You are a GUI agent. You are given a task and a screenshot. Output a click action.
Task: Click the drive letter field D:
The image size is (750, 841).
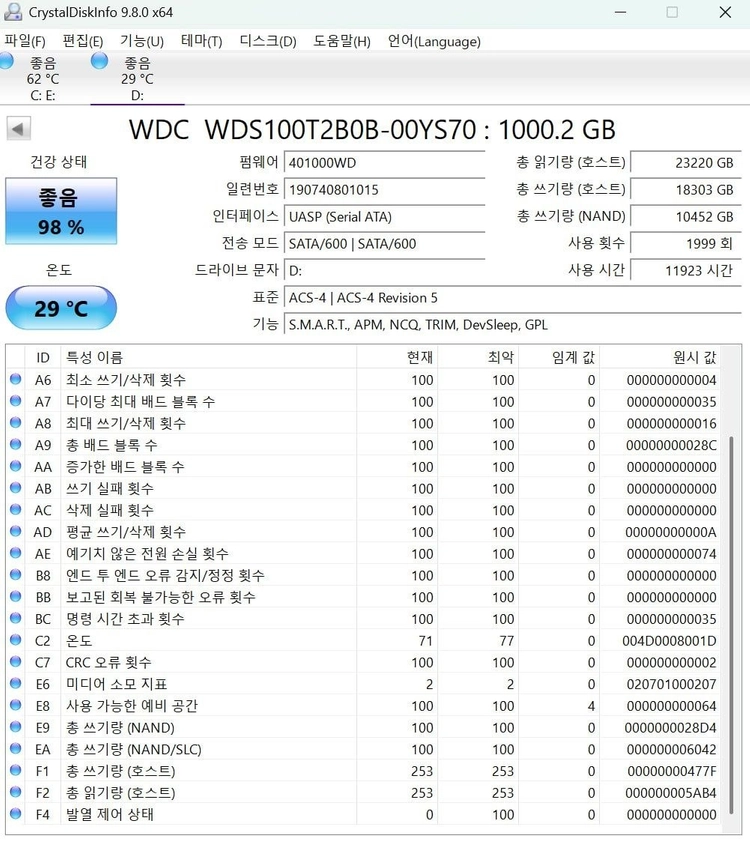click(x=384, y=270)
